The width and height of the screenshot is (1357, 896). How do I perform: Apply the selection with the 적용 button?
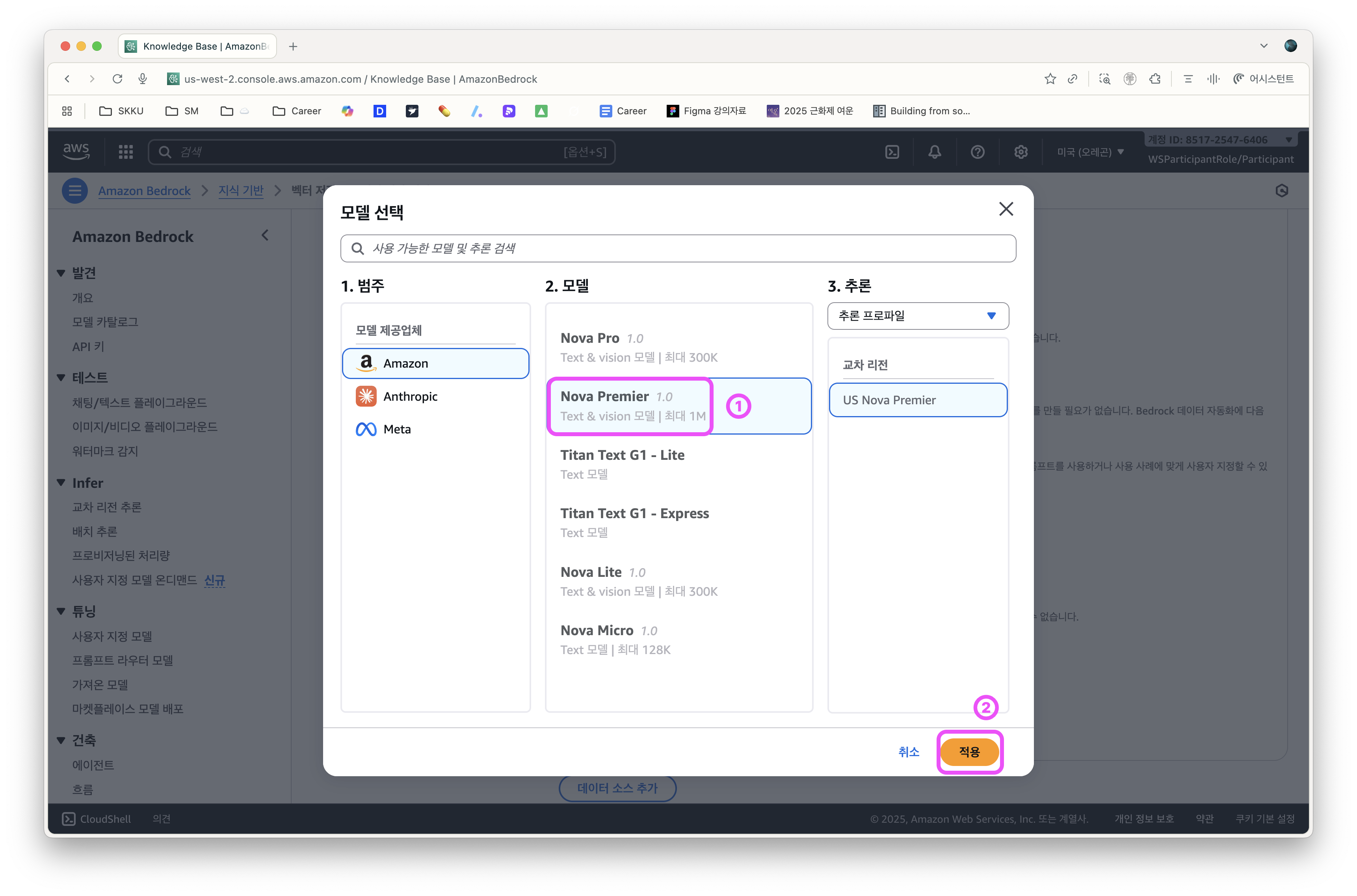click(x=970, y=751)
